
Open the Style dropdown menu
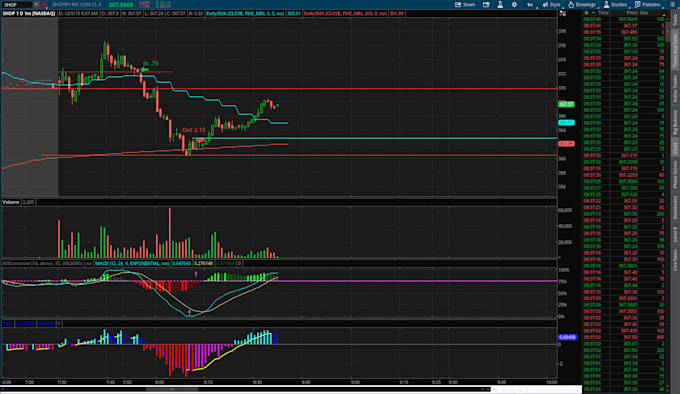pyautogui.click(x=552, y=4)
